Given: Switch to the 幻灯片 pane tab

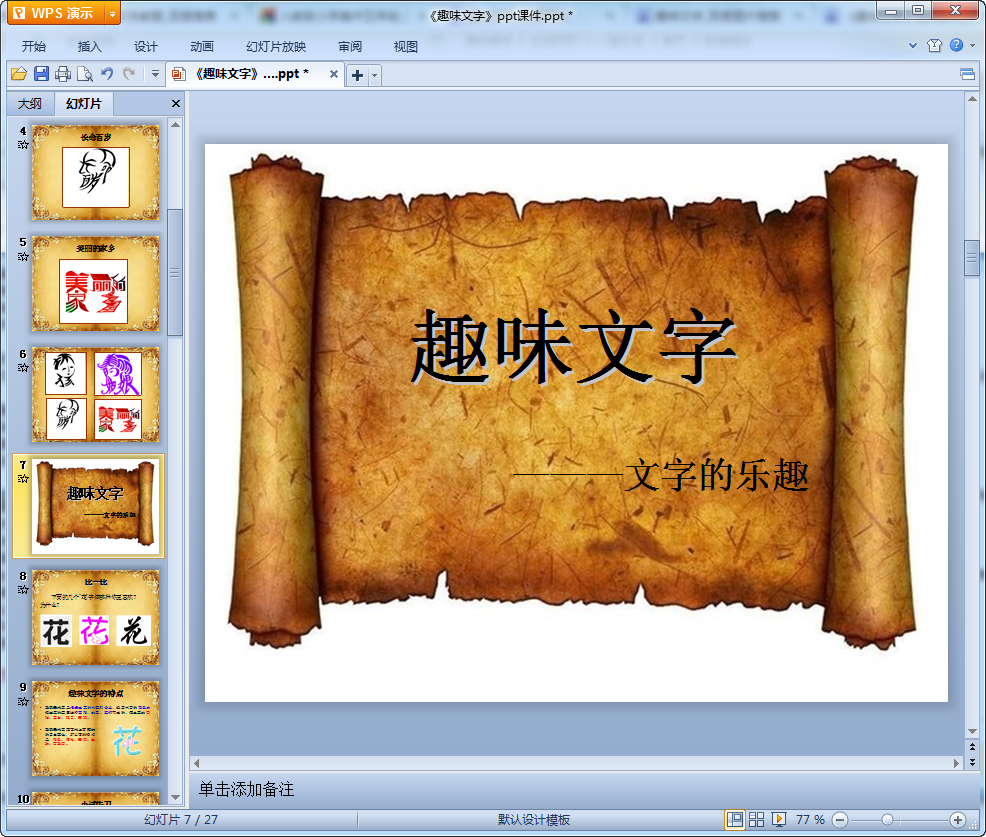Looking at the screenshot, I should pos(84,104).
